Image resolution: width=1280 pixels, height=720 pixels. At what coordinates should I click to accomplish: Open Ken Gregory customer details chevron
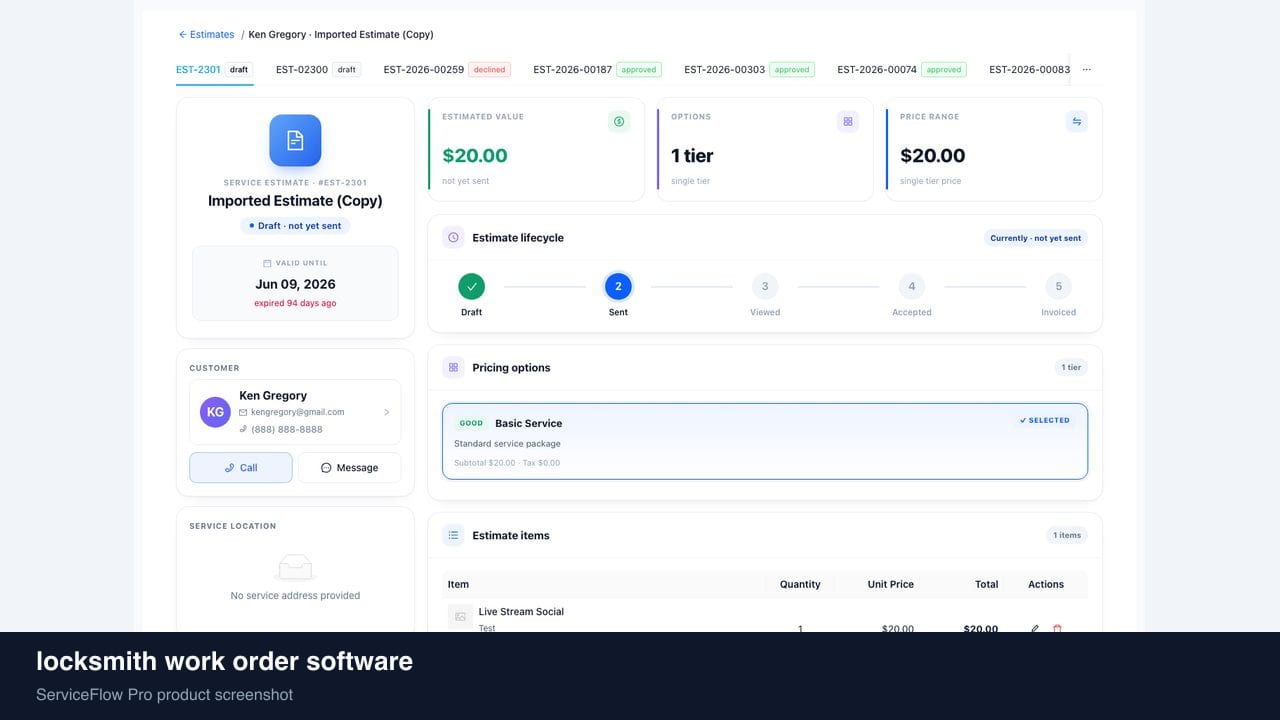click(x=387, y=412)
